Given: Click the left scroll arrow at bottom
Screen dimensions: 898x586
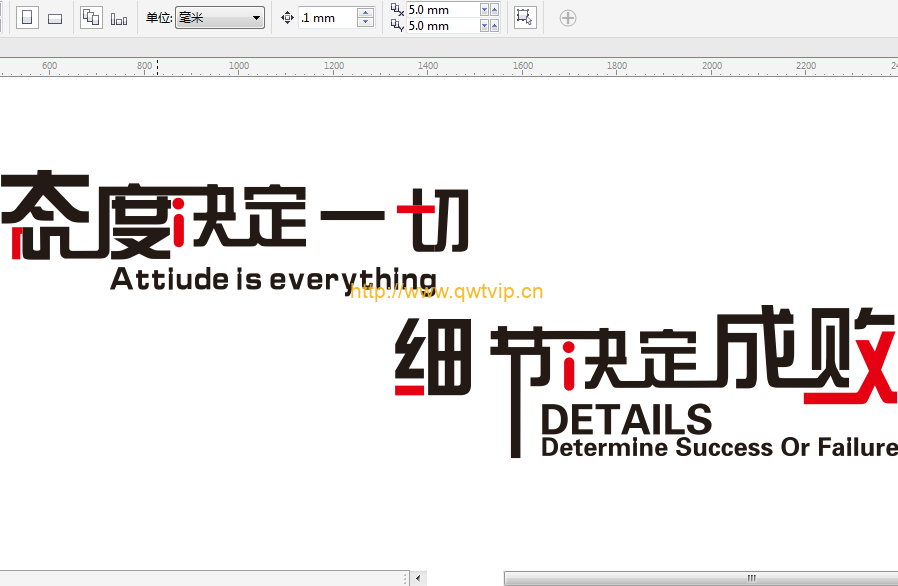Looking at the screenshot, I should (x=418, y=578).
